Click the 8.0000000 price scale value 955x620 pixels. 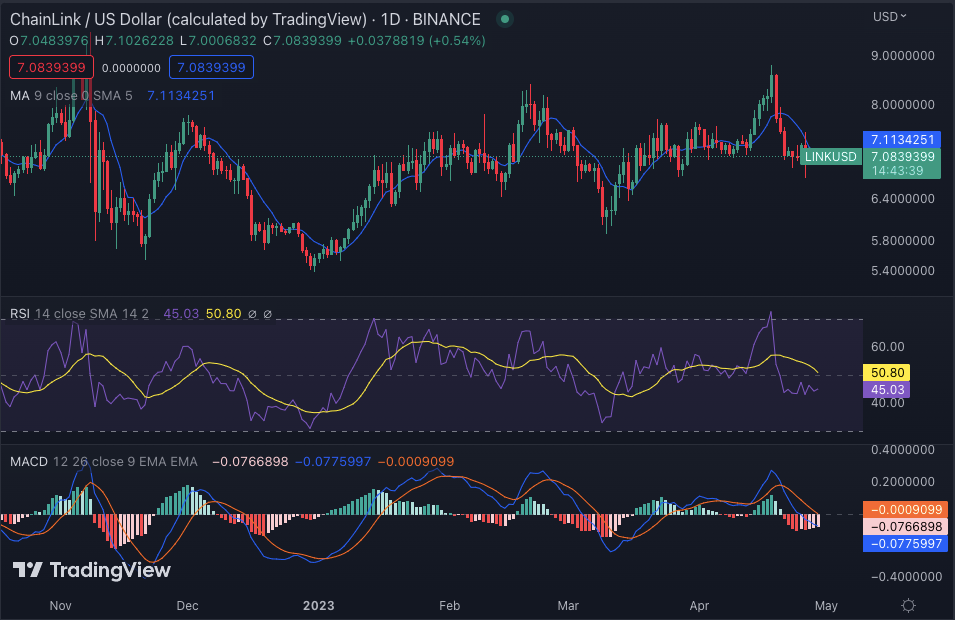(x=903, y=104)
